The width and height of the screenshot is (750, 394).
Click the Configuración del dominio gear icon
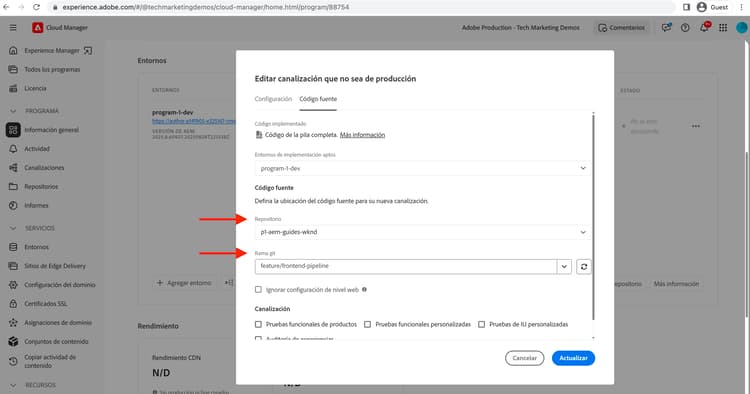click(x=13, y=285)
